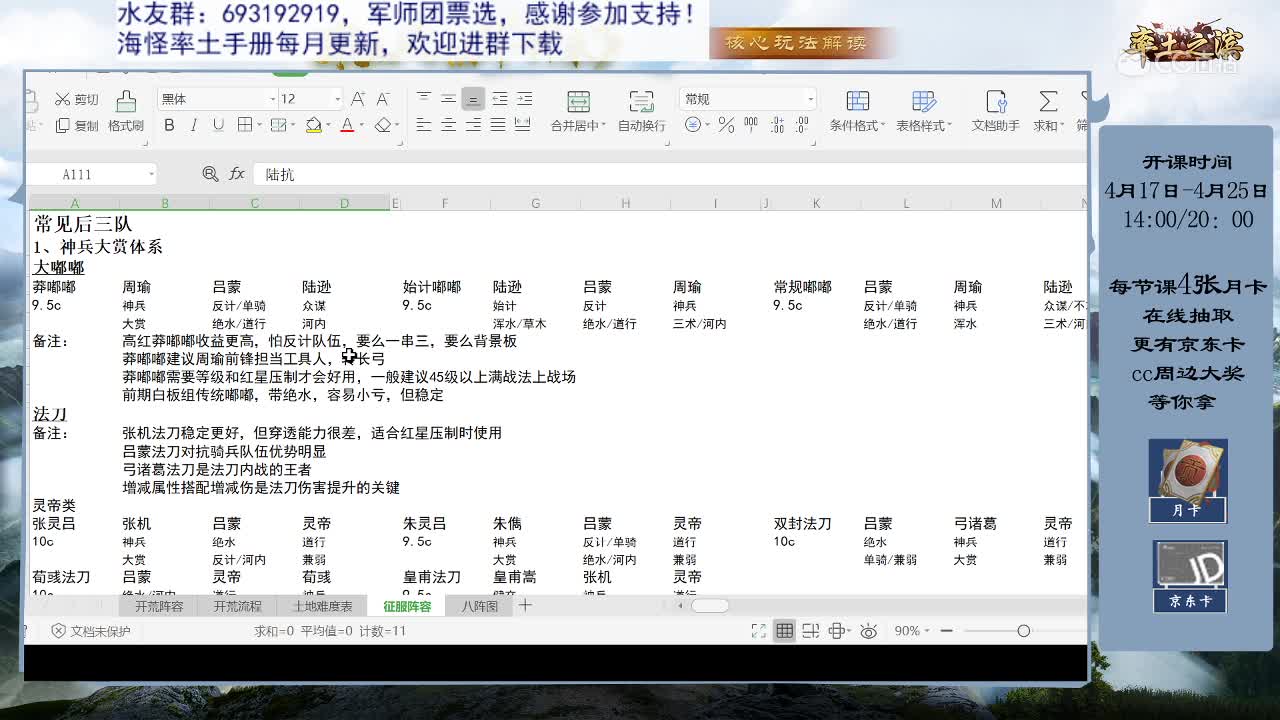Click the zoom out minus button
This screenshot has height=720, width=1280.
[946, 631]
